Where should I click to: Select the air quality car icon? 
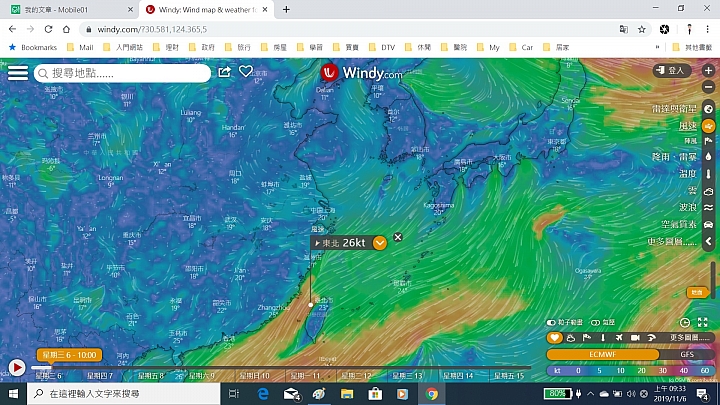(x=709, y=225)
